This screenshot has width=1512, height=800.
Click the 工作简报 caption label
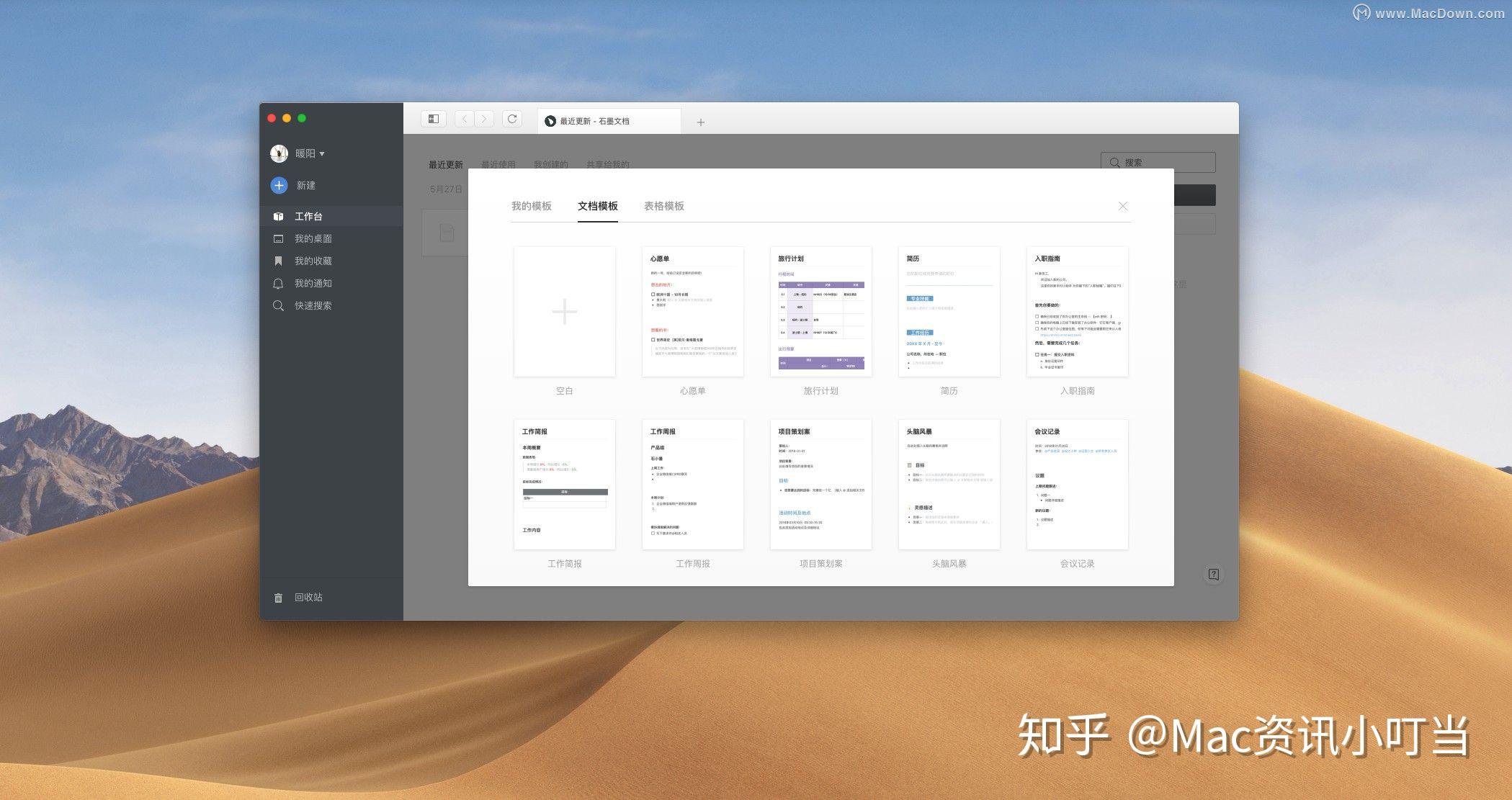point(565,564)
